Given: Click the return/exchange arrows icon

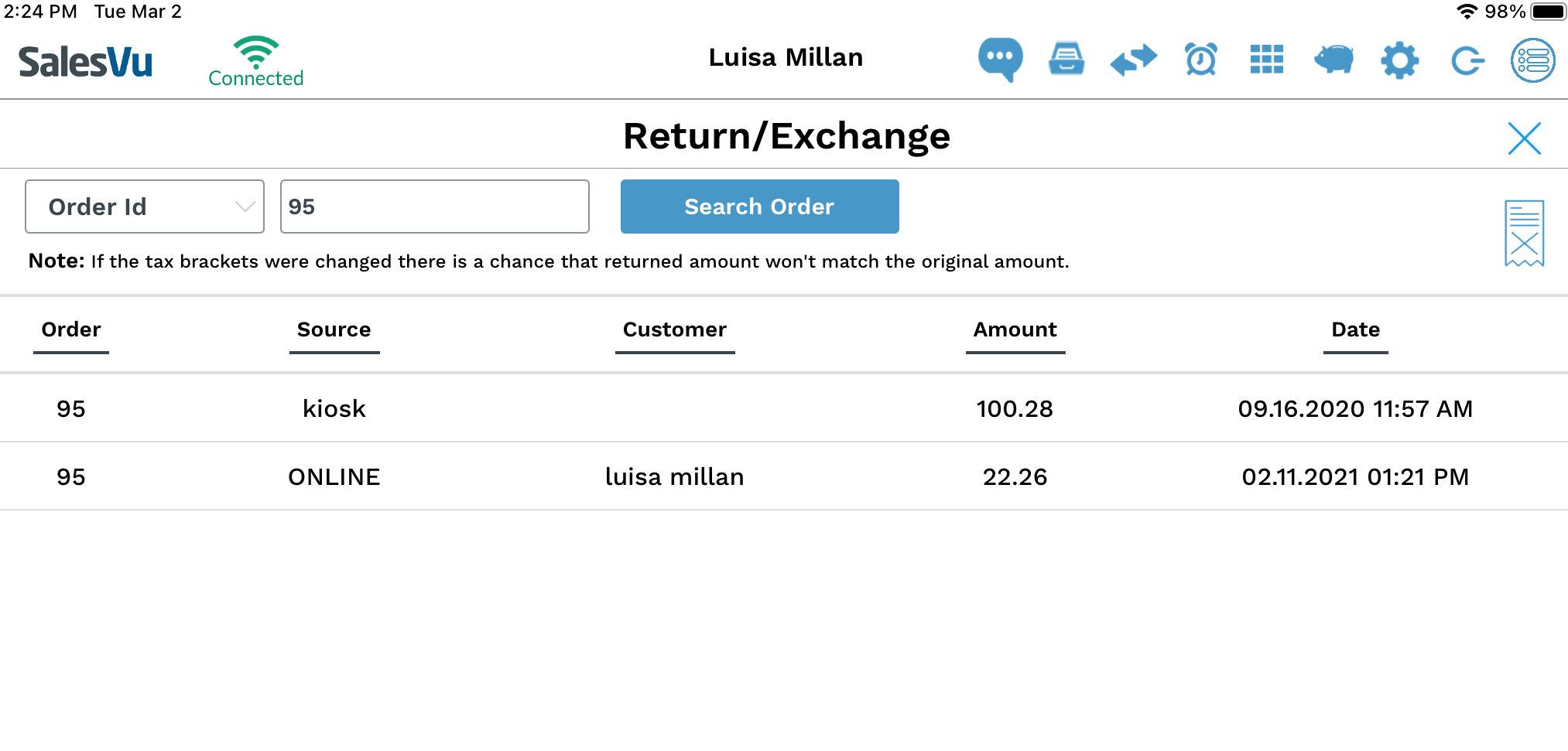Looking at the screenshot, I should (1133, 59).
